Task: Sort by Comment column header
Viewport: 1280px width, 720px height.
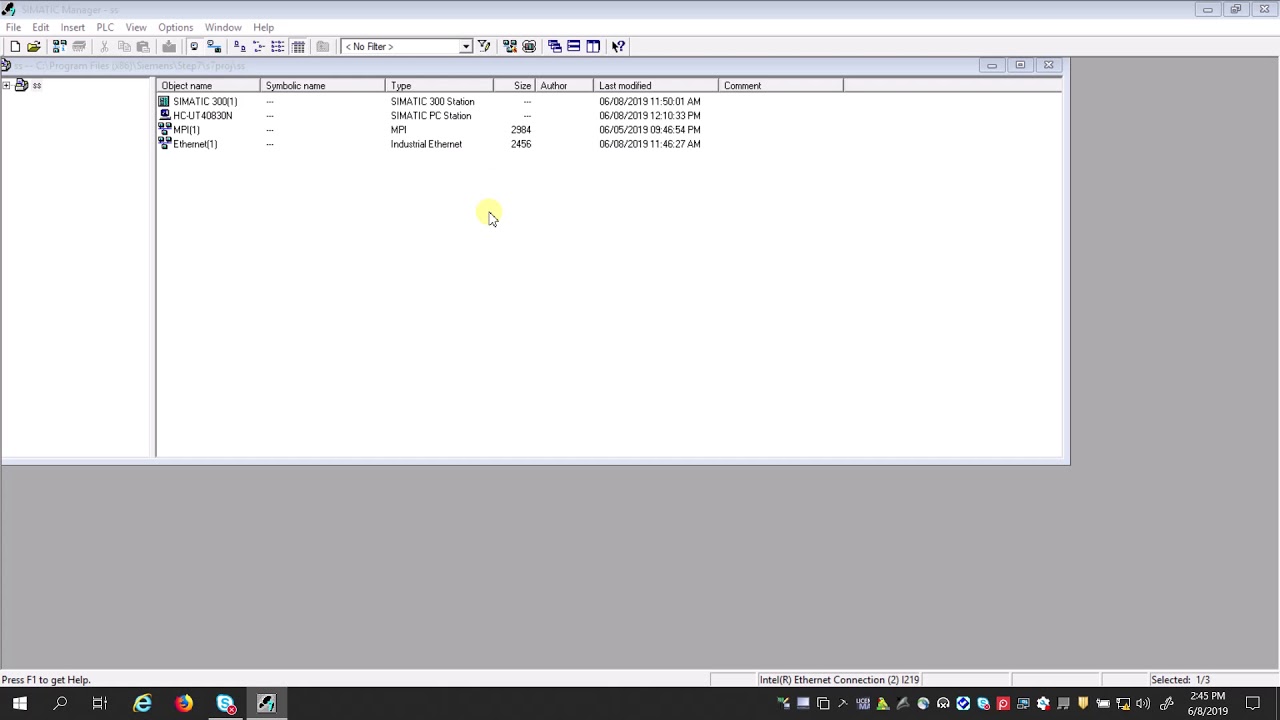Action: coord(781,86)
